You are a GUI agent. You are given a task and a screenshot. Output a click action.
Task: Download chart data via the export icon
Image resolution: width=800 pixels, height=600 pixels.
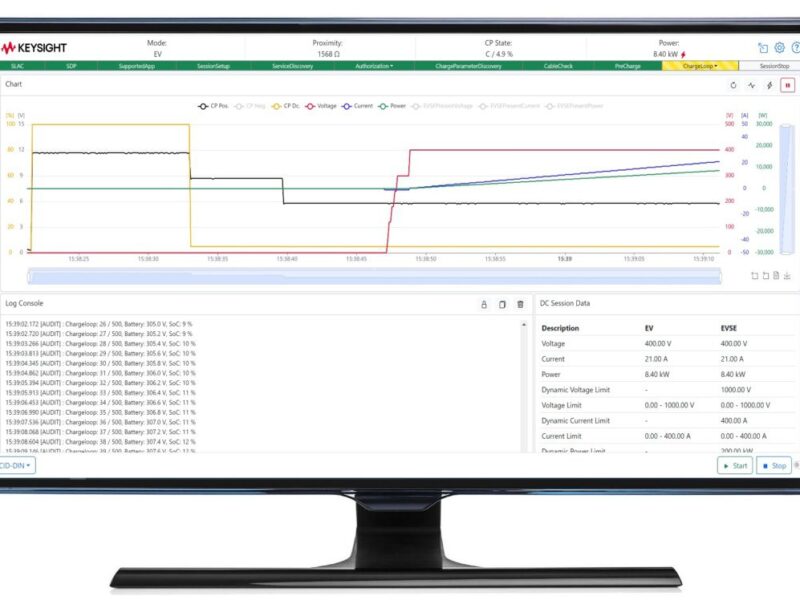[x=787, y=276]
